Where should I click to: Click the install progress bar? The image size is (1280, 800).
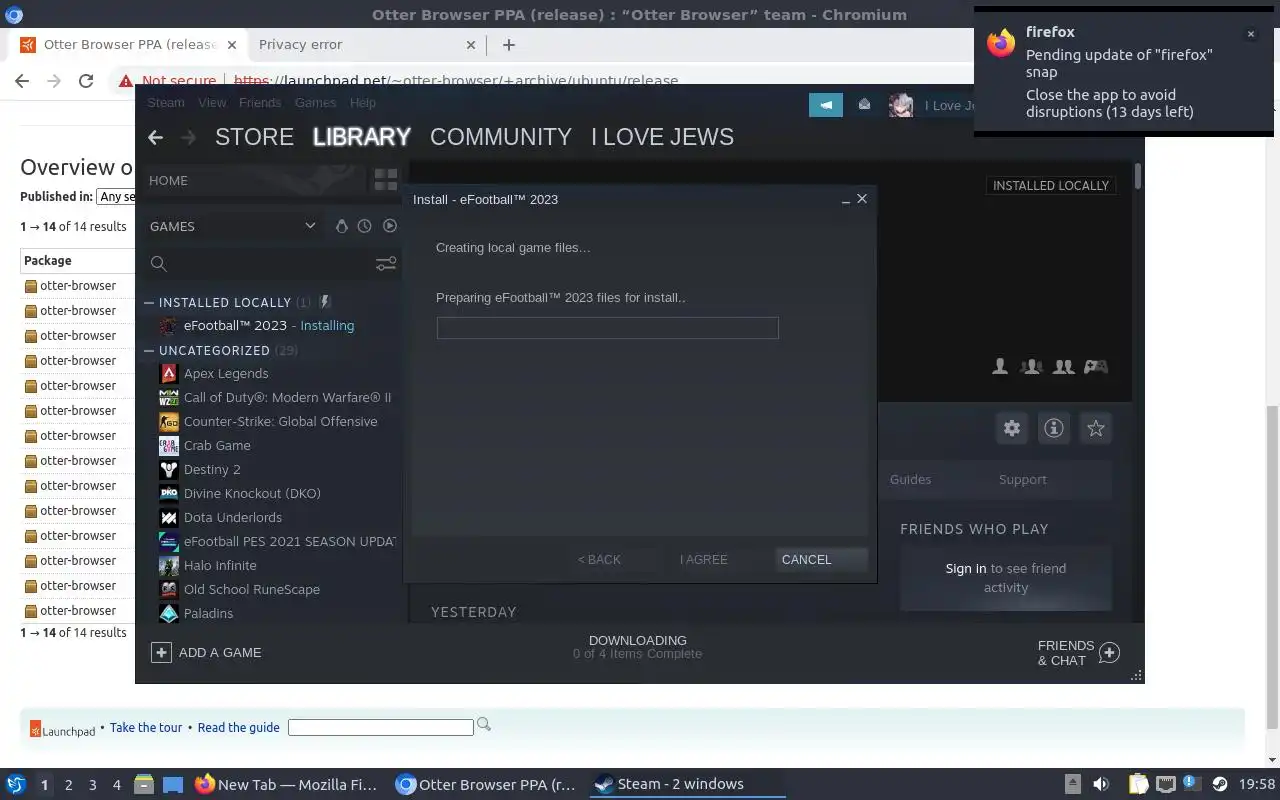607,327
